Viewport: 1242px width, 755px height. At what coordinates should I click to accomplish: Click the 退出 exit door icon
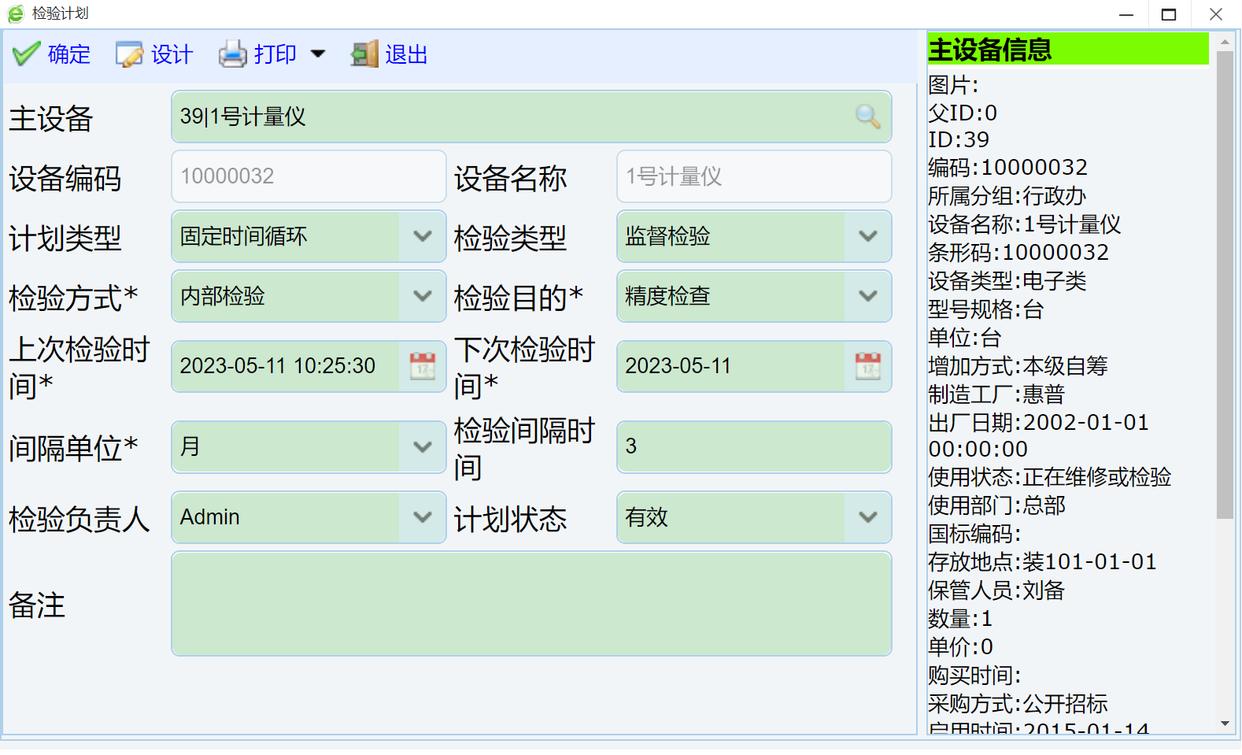point(364,54)
